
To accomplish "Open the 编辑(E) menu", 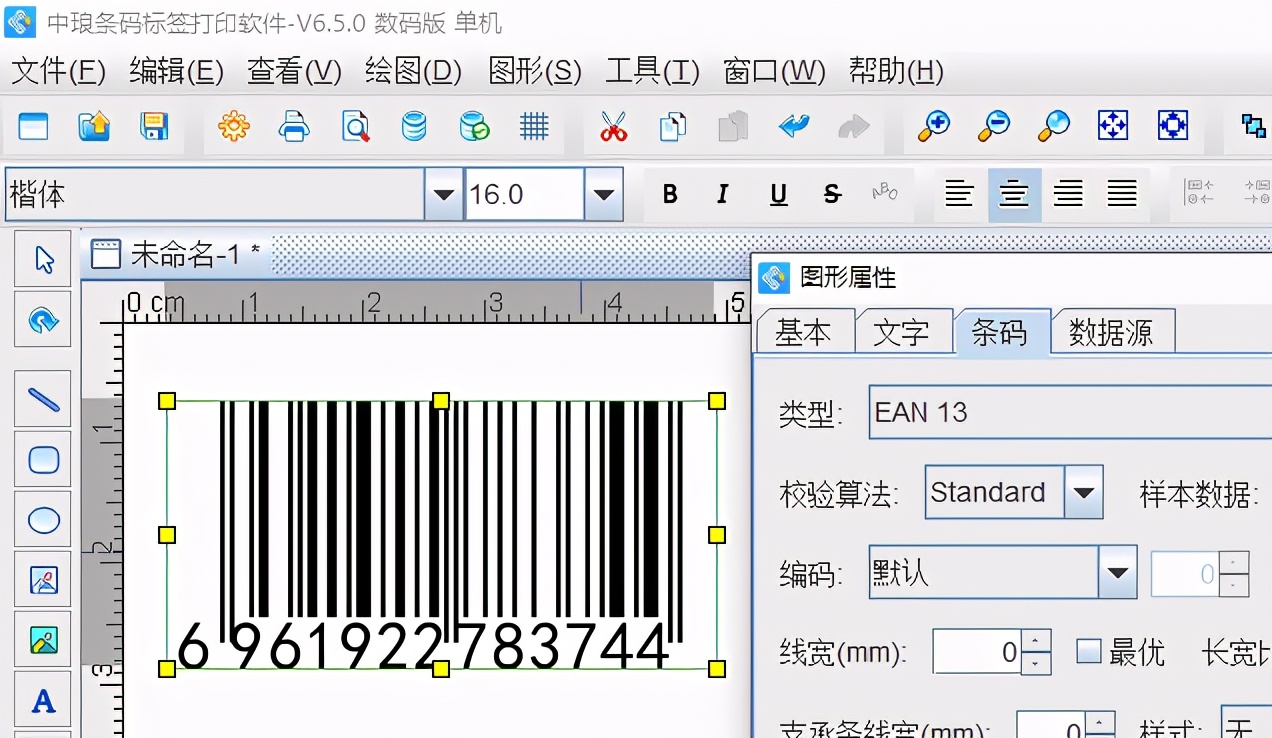I will [176, 71].
